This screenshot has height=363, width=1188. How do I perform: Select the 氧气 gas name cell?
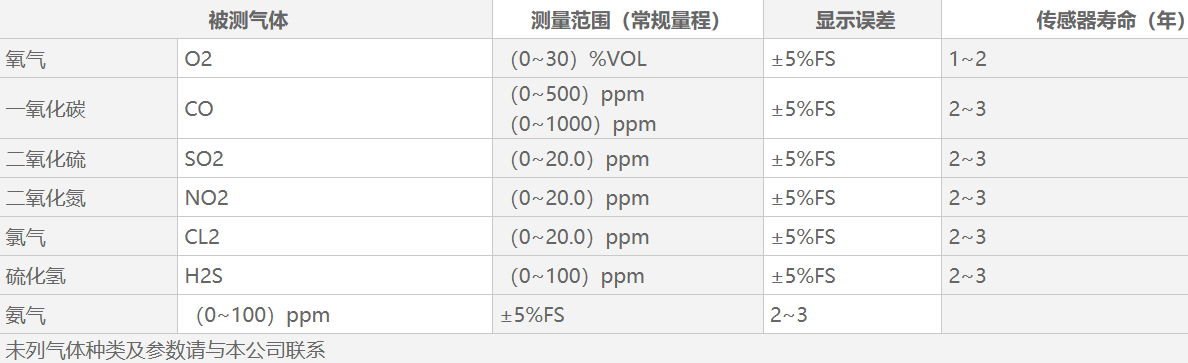(89, 58)
